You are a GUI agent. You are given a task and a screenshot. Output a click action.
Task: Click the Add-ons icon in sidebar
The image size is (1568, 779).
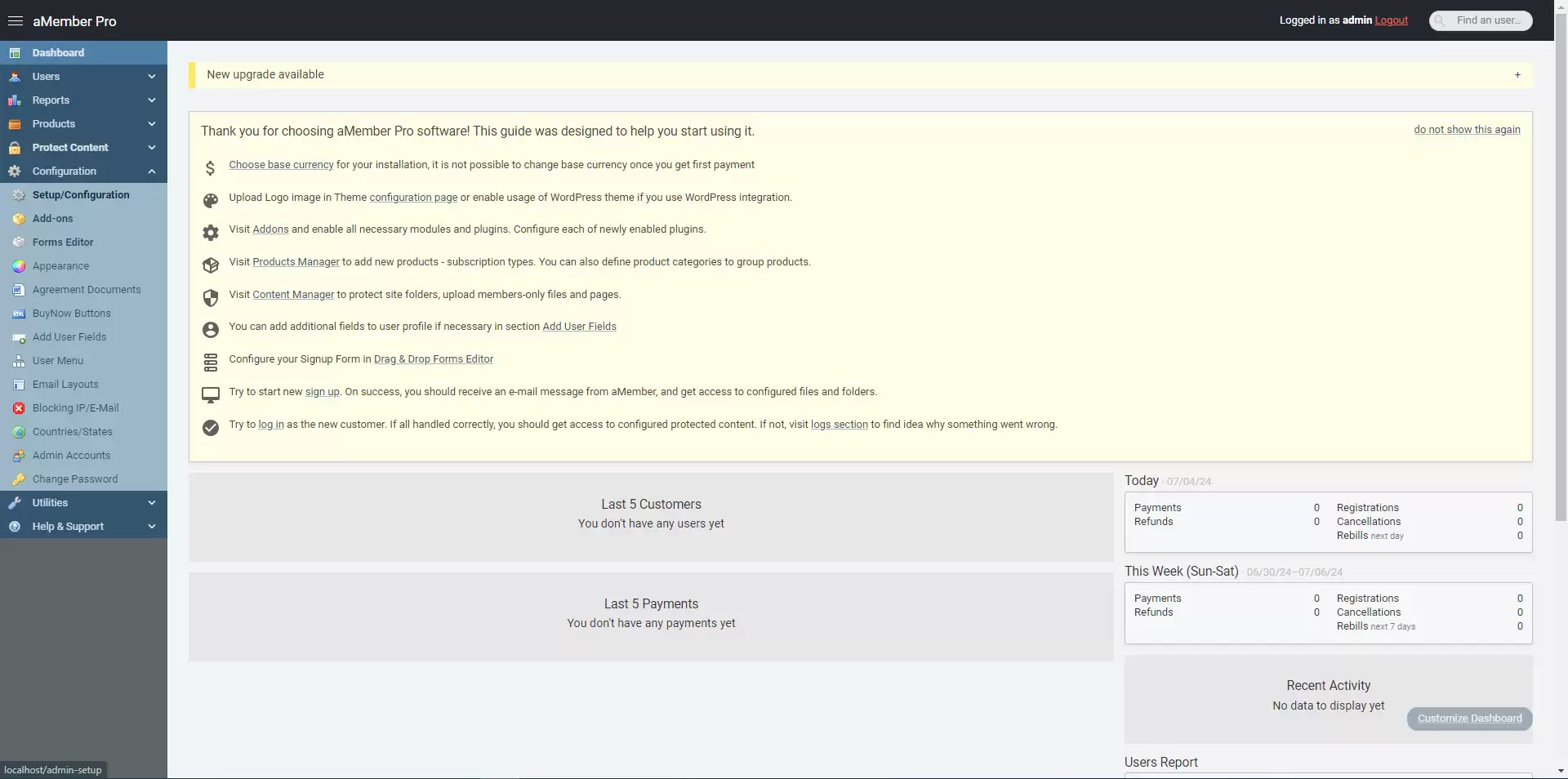tap(19, 219)
